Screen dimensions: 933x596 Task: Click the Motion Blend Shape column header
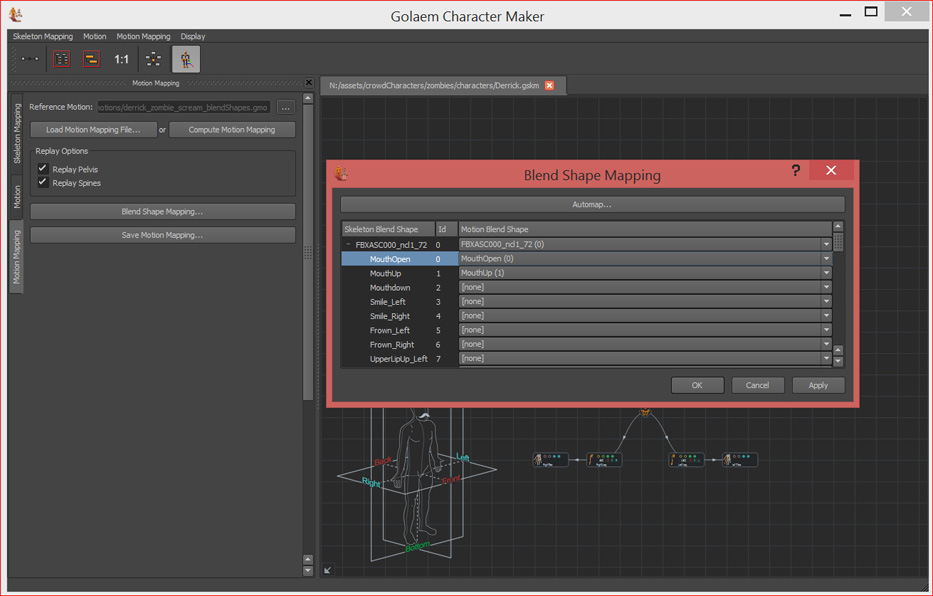(645, 229)
